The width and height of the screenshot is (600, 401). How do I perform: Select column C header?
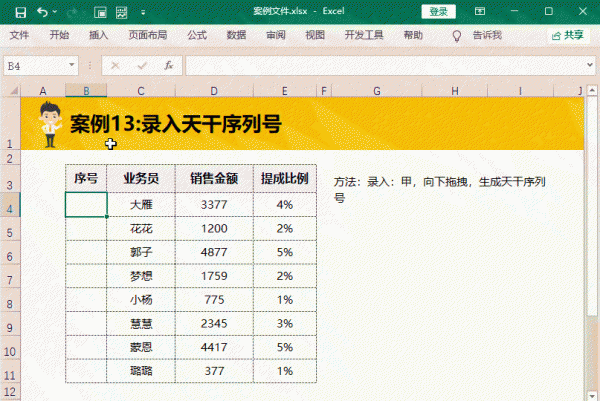pos(141,91)
